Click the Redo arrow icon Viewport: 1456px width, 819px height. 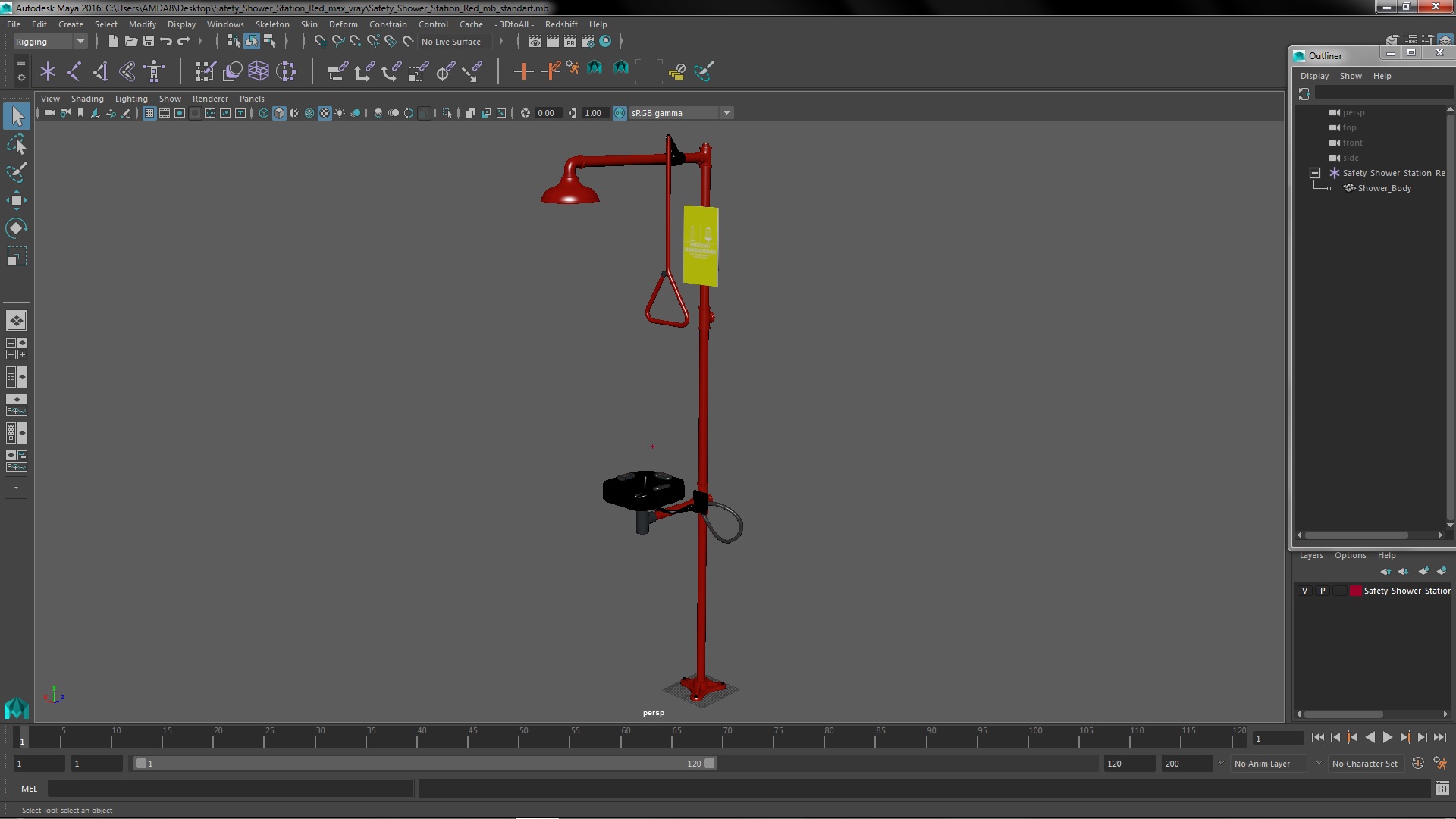[184, 41]
